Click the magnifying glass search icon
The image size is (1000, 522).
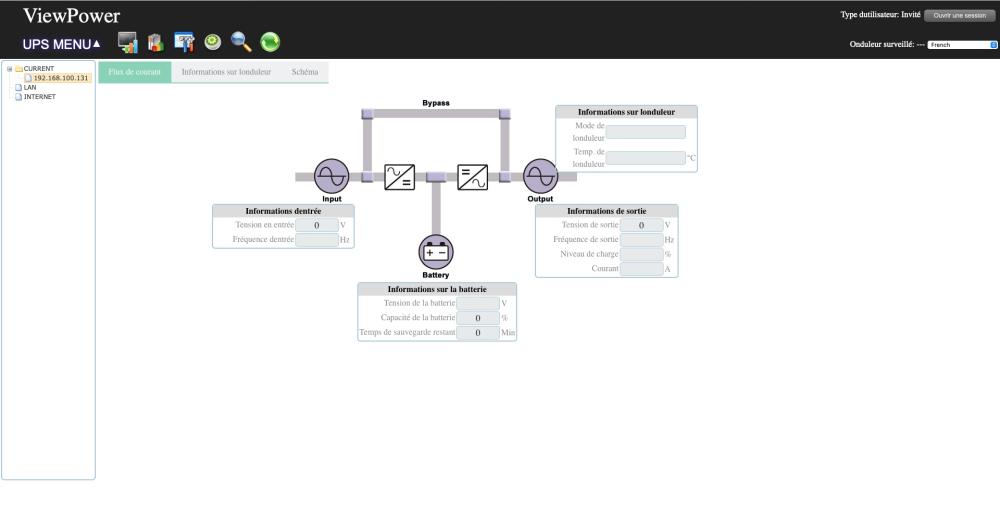241,42
